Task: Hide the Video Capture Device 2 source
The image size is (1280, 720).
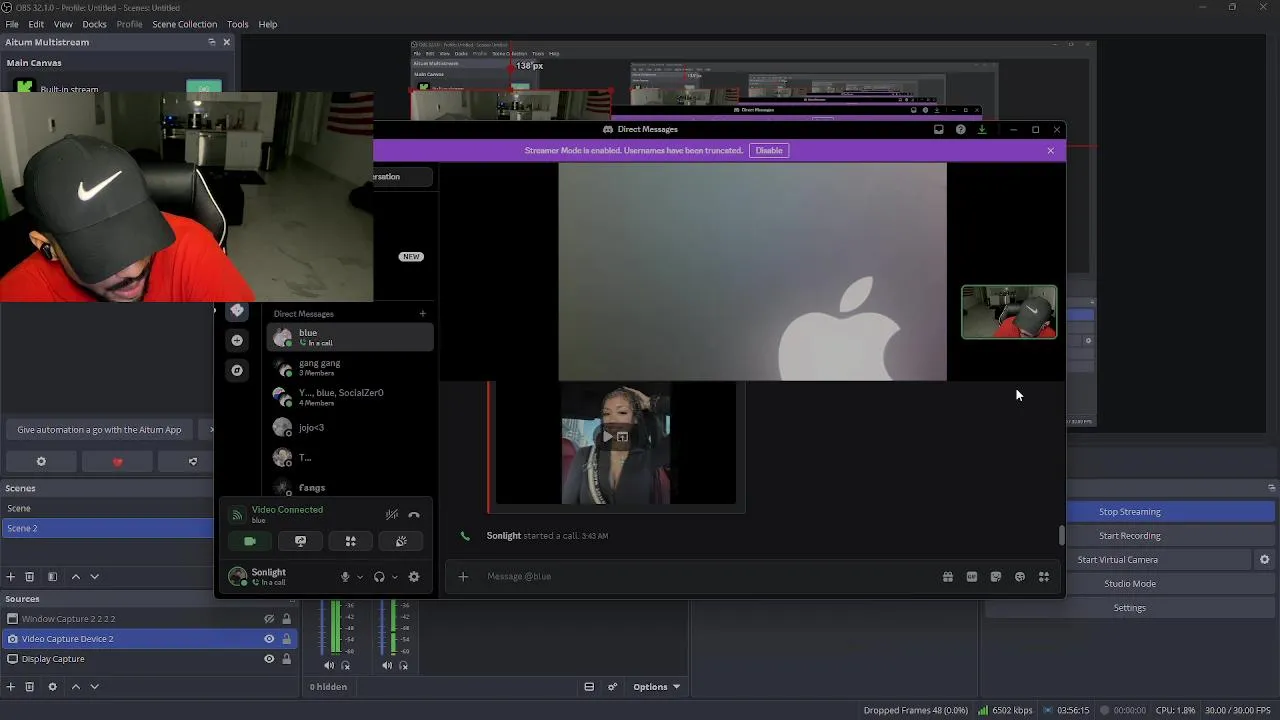Action: pyautogui.click(x=269, y=639)
